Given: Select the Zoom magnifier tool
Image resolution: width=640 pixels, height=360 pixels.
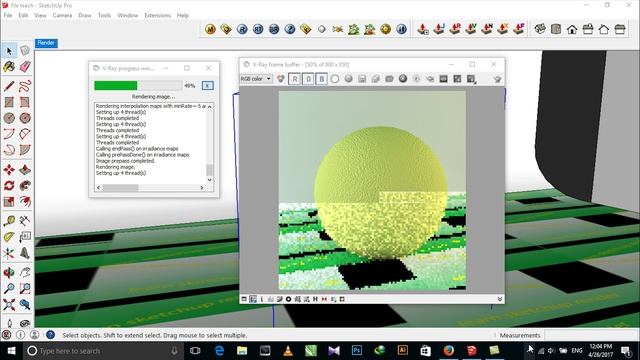Looking at the screenshot, I should (9, 289).
